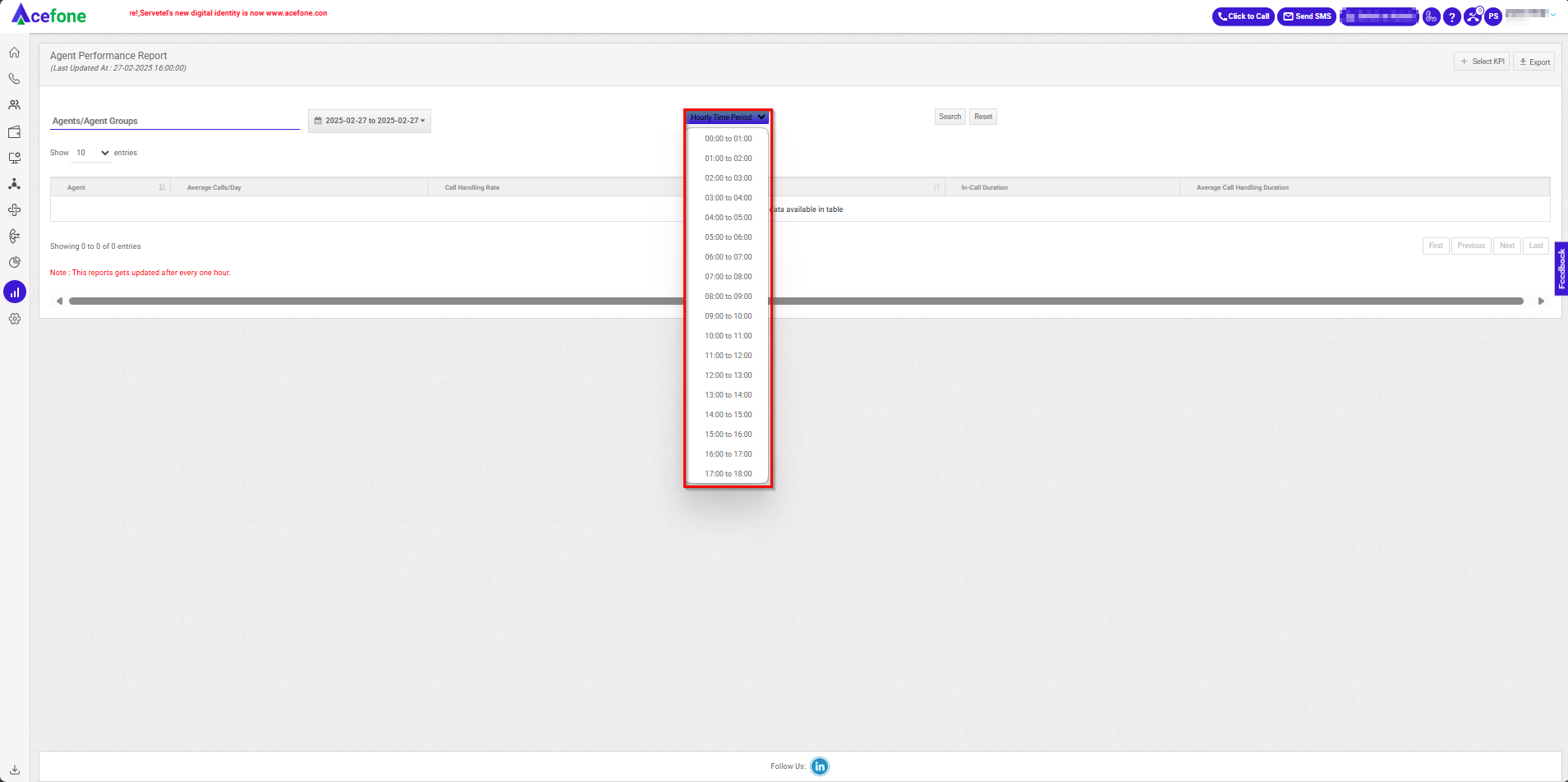Click the scrollbar right arrow
1568x782 pixels.
pyautogui.click(x=1541, y=301)
